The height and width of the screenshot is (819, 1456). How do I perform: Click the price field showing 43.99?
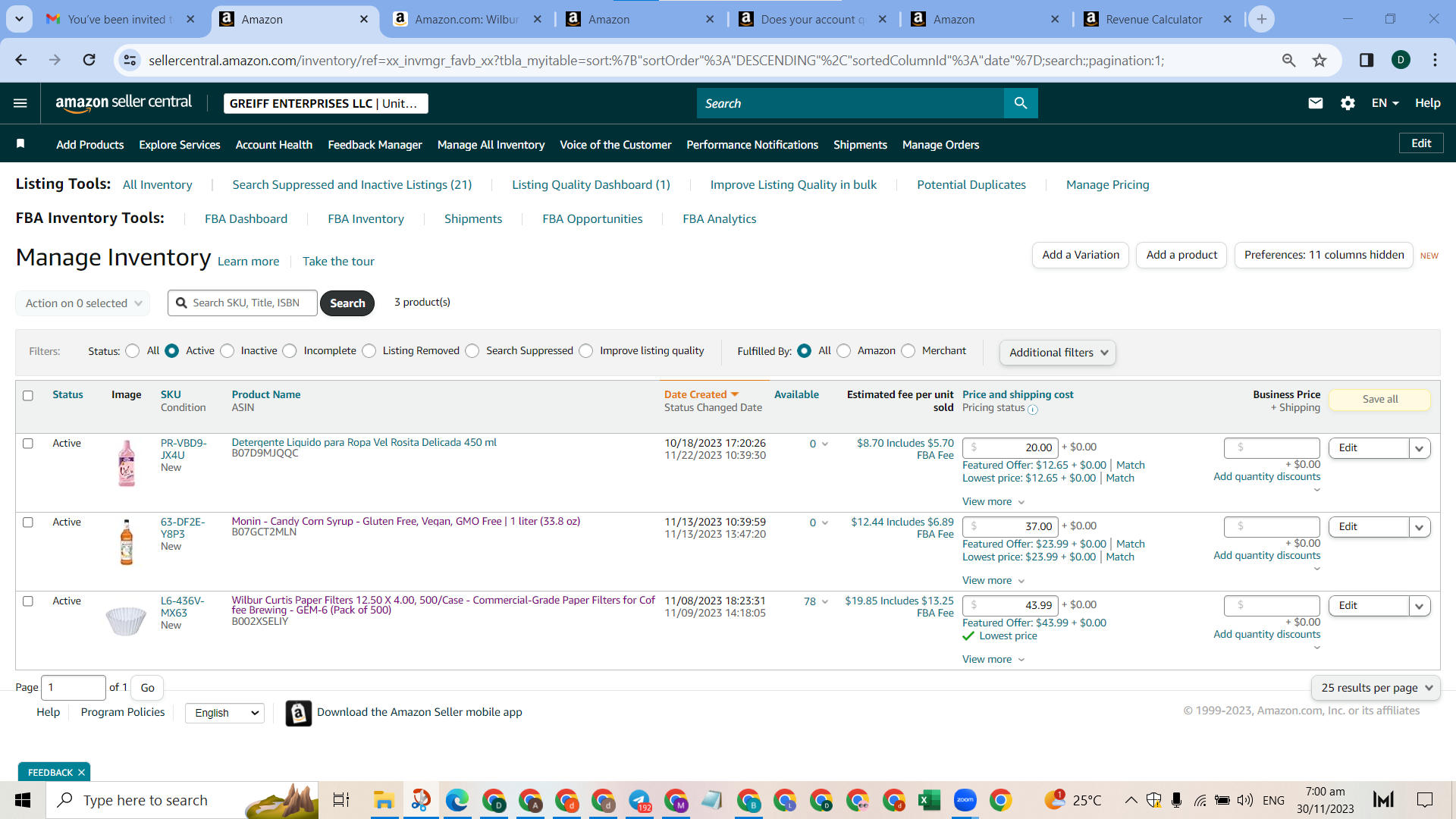(1012, 606)
